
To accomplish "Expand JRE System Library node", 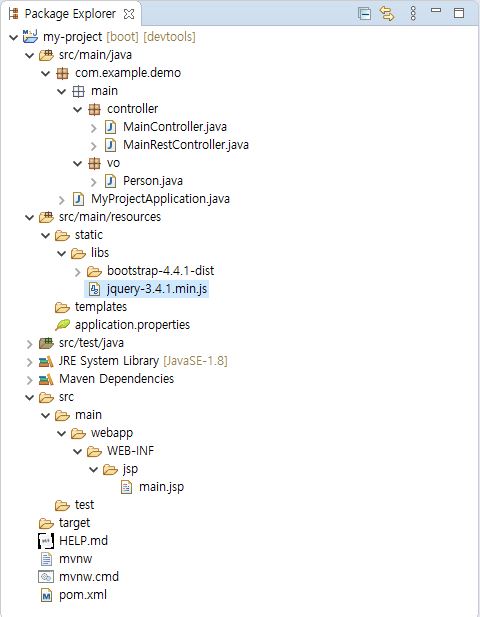I will 30,362.
